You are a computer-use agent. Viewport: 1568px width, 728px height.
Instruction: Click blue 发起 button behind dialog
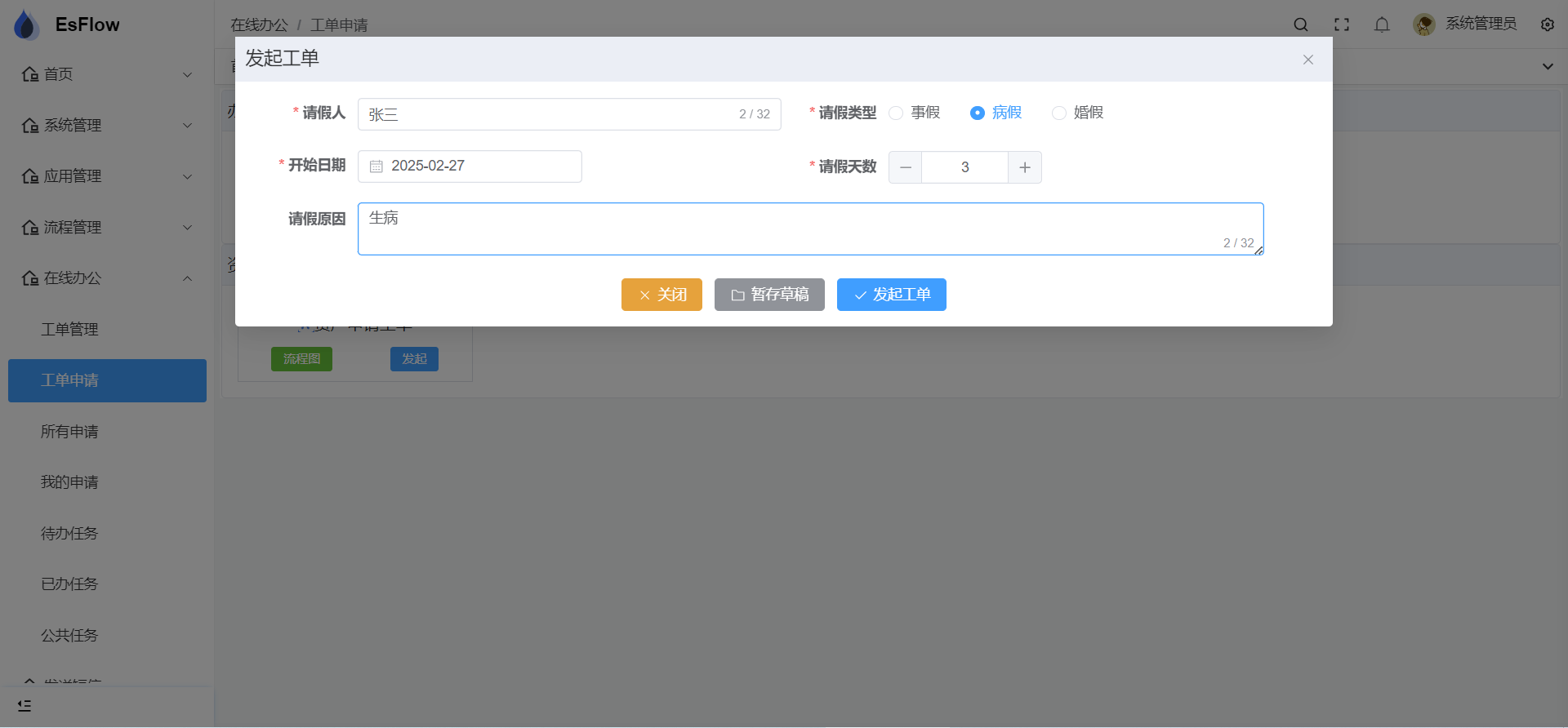414,359
